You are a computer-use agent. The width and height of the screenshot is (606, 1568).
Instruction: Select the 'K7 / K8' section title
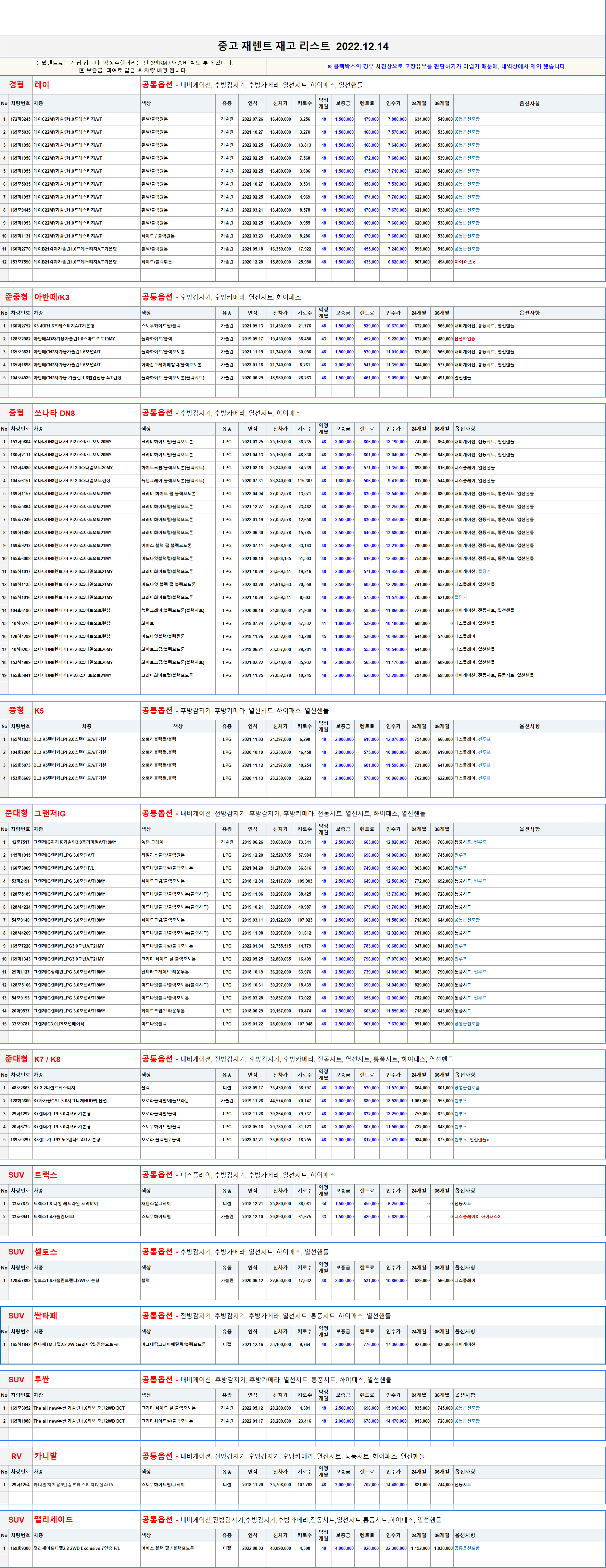47,1059
